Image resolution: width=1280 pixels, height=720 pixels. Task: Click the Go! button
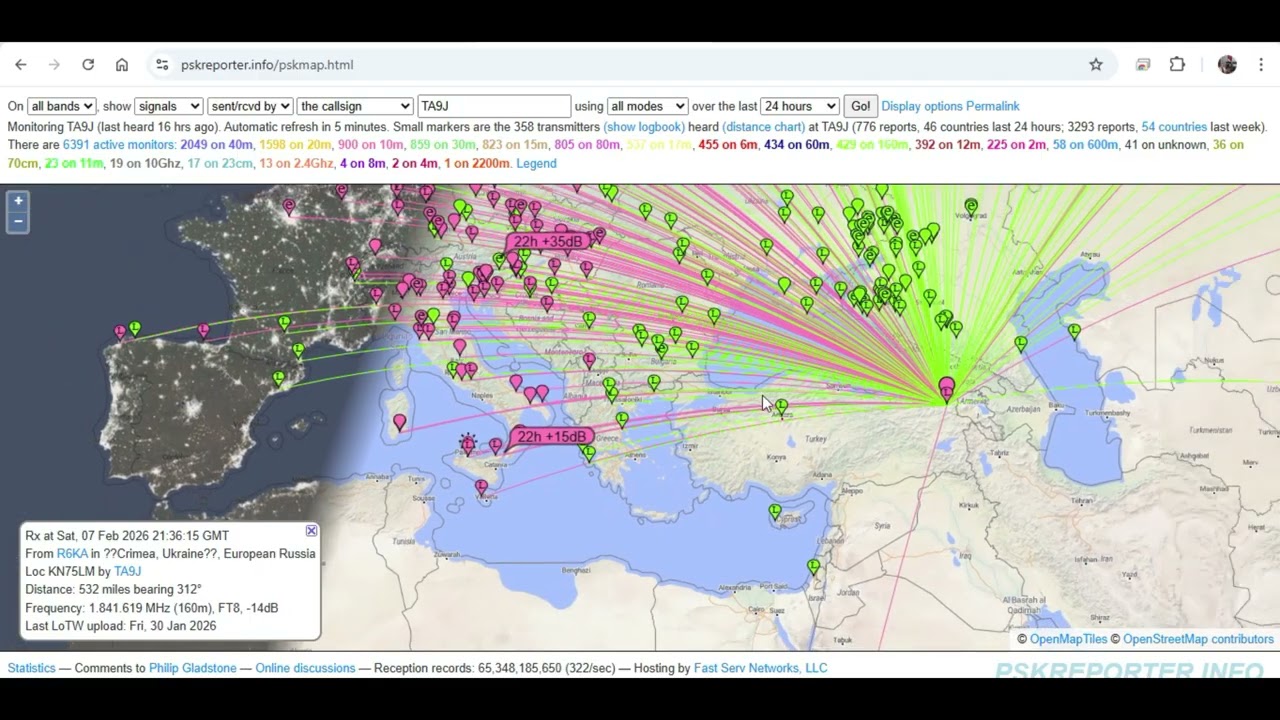860,106
